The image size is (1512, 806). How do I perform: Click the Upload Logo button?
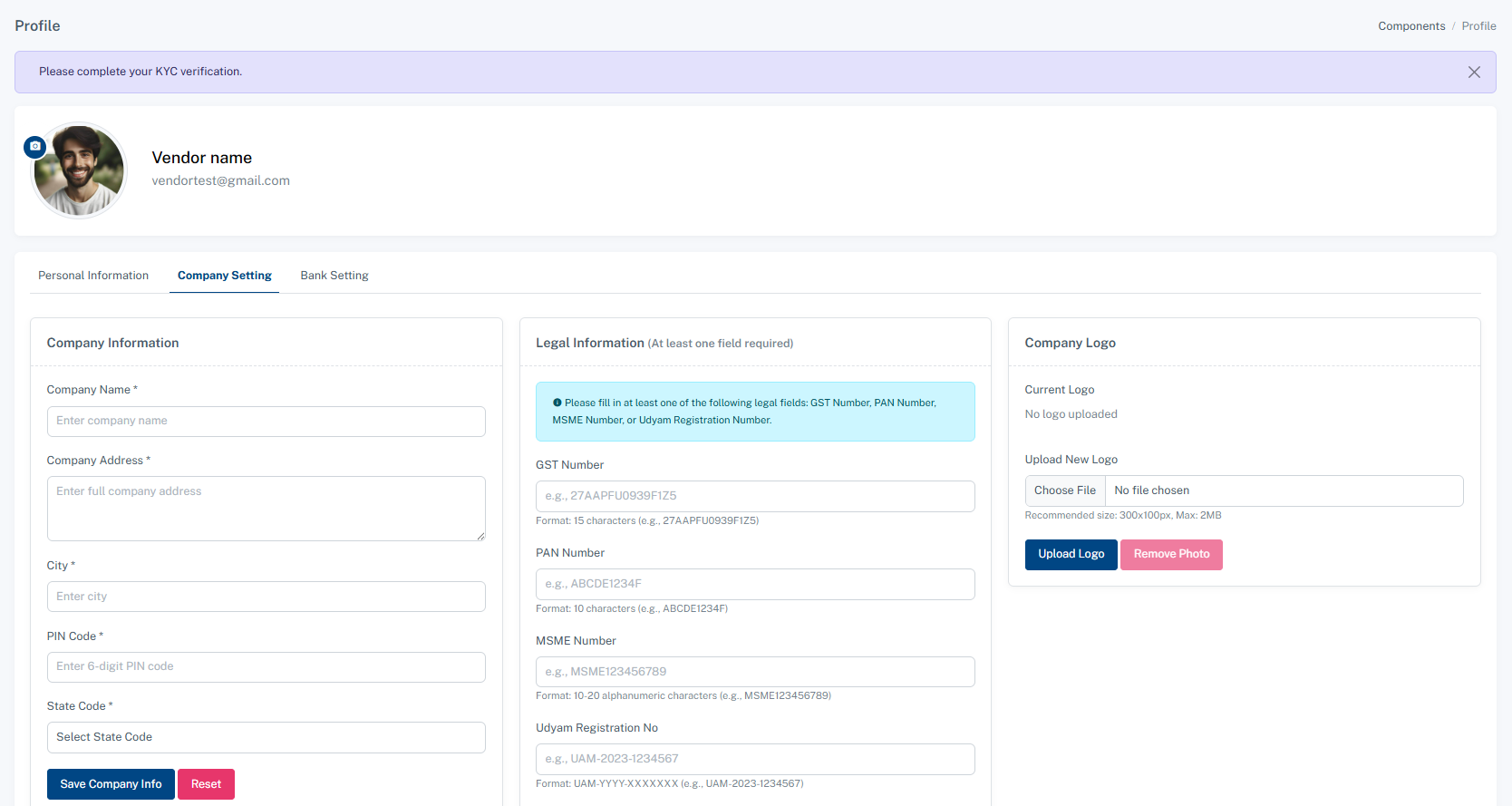click(1071, 554)
